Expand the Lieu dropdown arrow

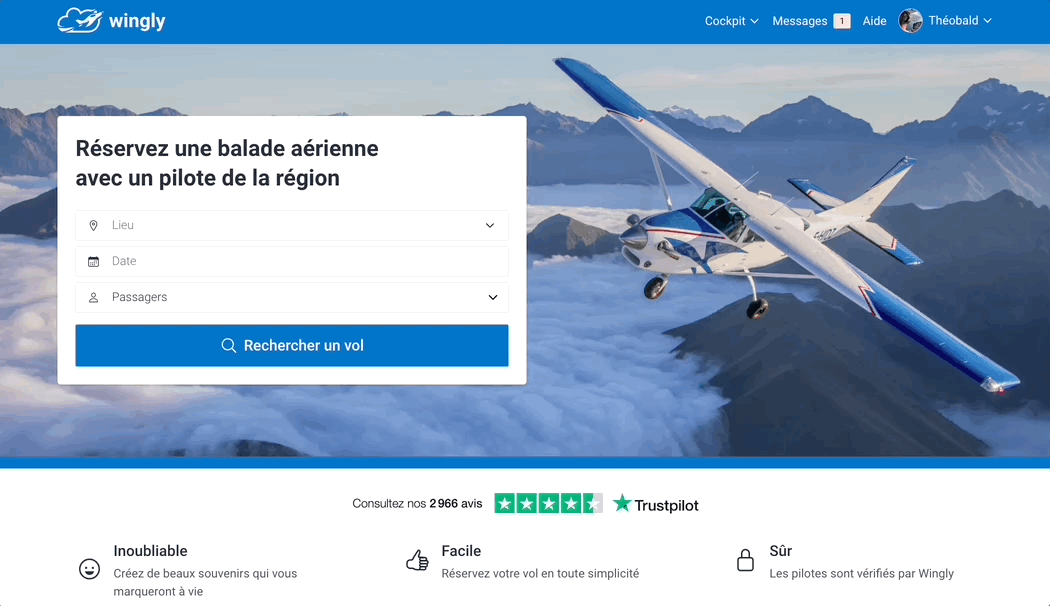coord(490,226)
